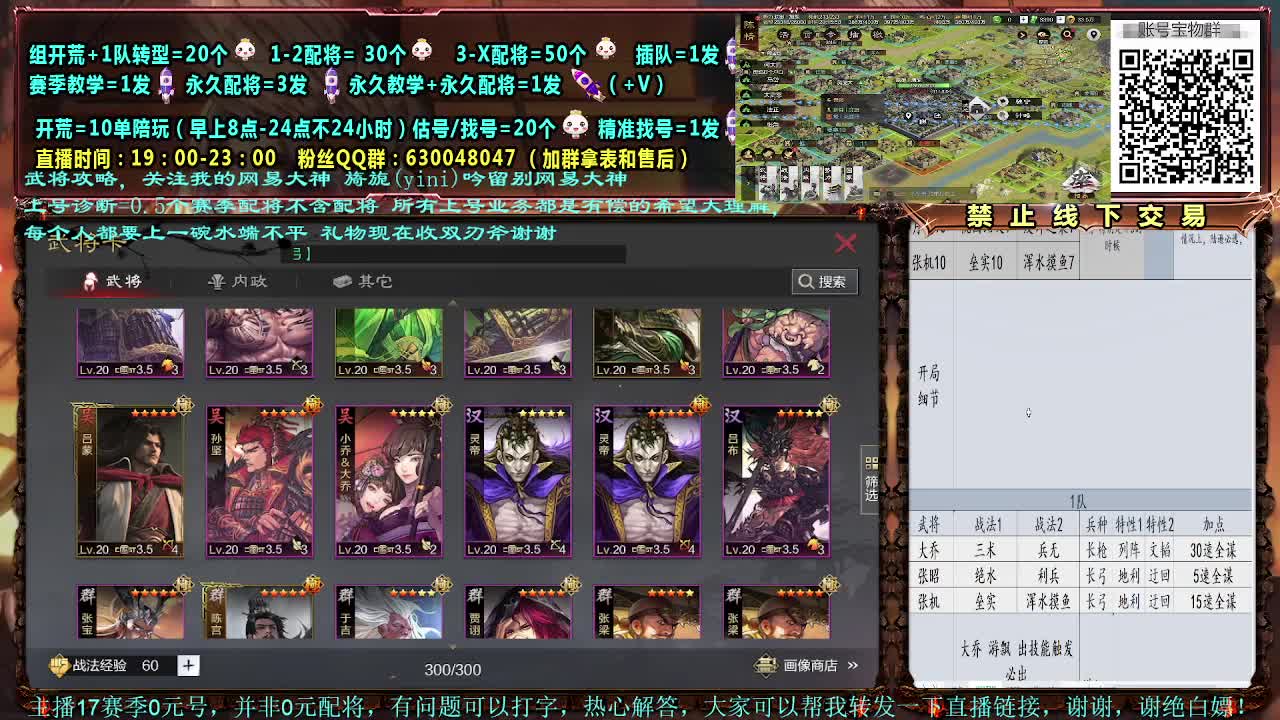Screen dimensions: 1280x720
Task: Select the 绝水 tactic cell
Action: 986,576
